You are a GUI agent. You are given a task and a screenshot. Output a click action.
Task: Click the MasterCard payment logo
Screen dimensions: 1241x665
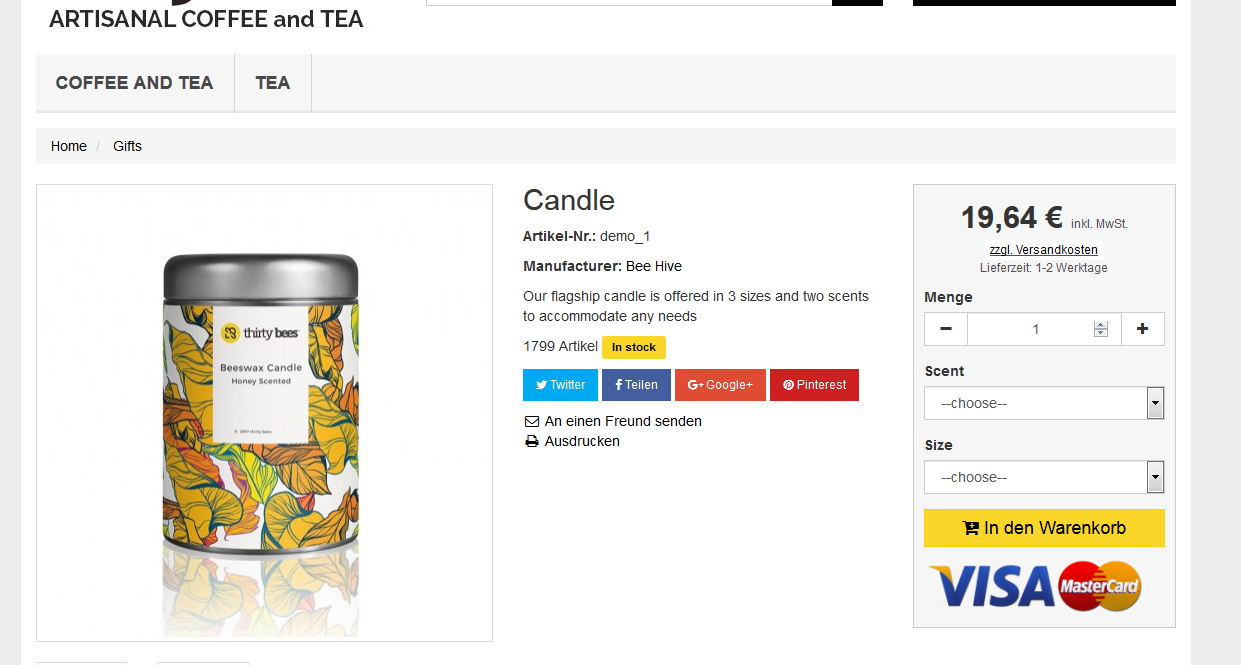coord(1100,587)
